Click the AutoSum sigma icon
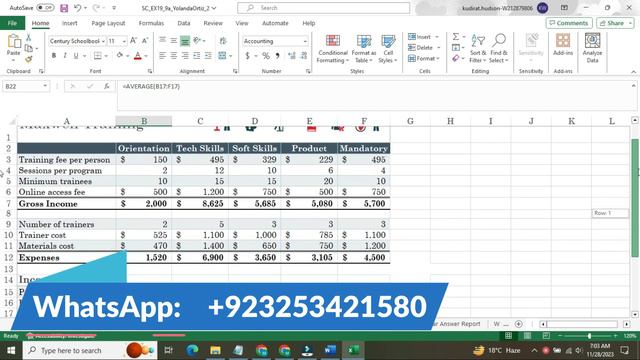640x360 pixels. point(456,37)
